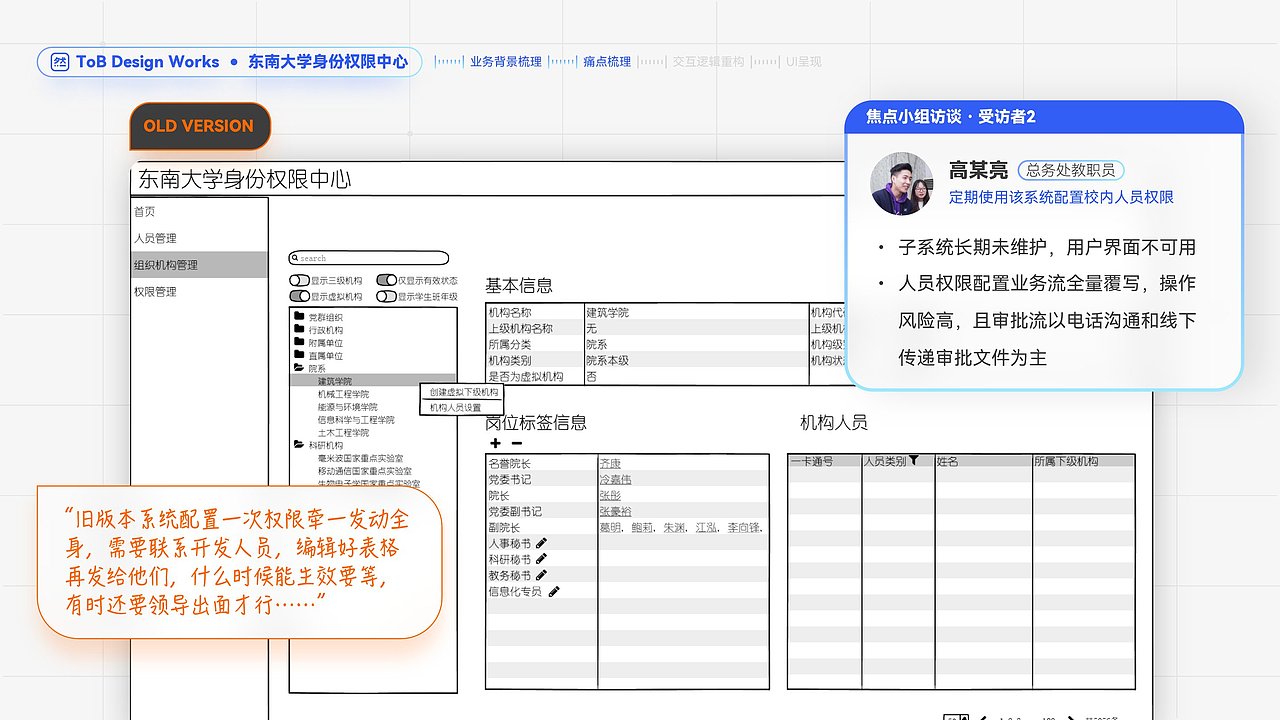Click the 一卡通号 column header
The width and height of the screenshot is (1280, 720).
[x=825, y=462]
